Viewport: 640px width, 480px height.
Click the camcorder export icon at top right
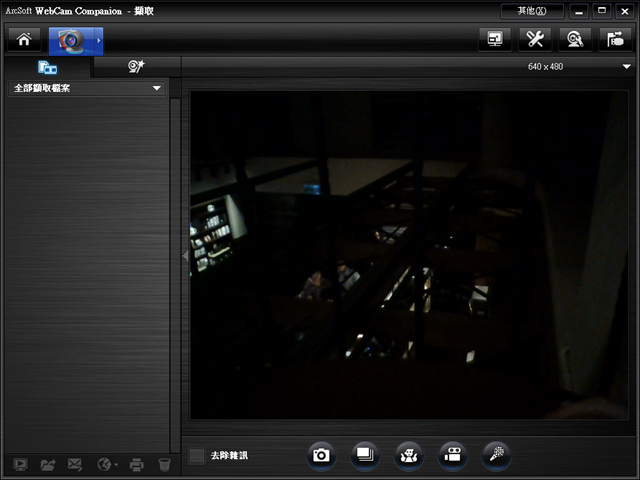coord(615,40)
